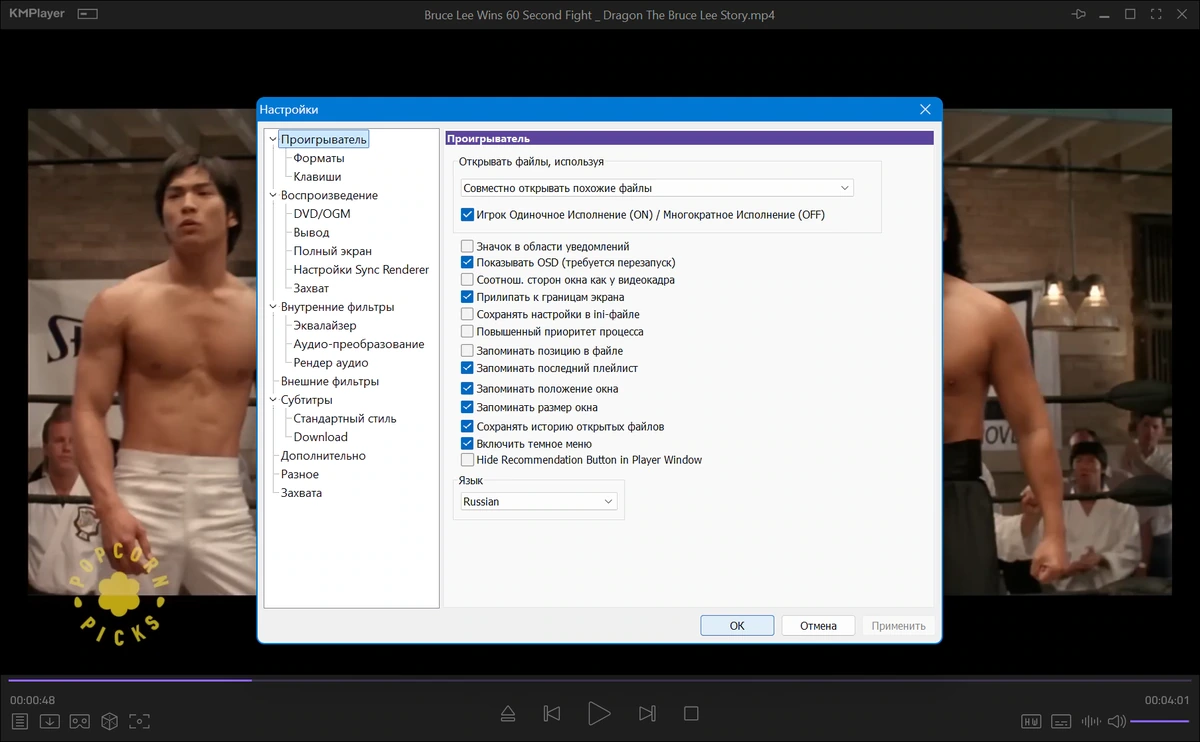Toggle HW hardware acceleration icon
Viewport: 1200px width, 742px height.
(1031, 721)
